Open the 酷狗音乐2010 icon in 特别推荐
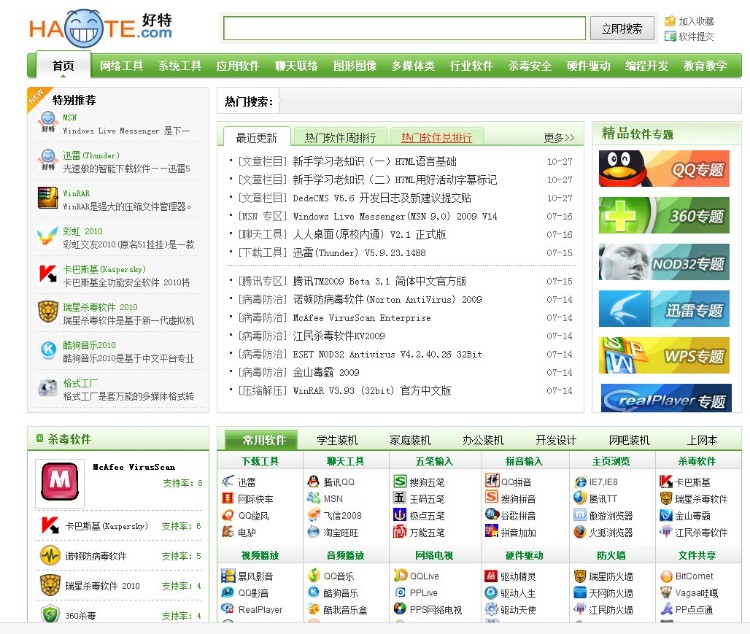750x634 pixels. [x=48, y=350]
